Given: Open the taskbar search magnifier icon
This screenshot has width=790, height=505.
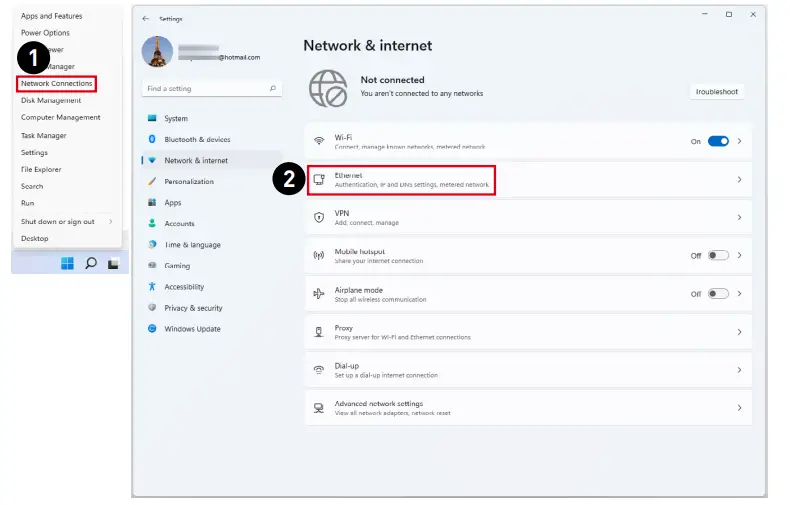Looking at the screenshot, I should pyautogui.click(x=91, y=263).
